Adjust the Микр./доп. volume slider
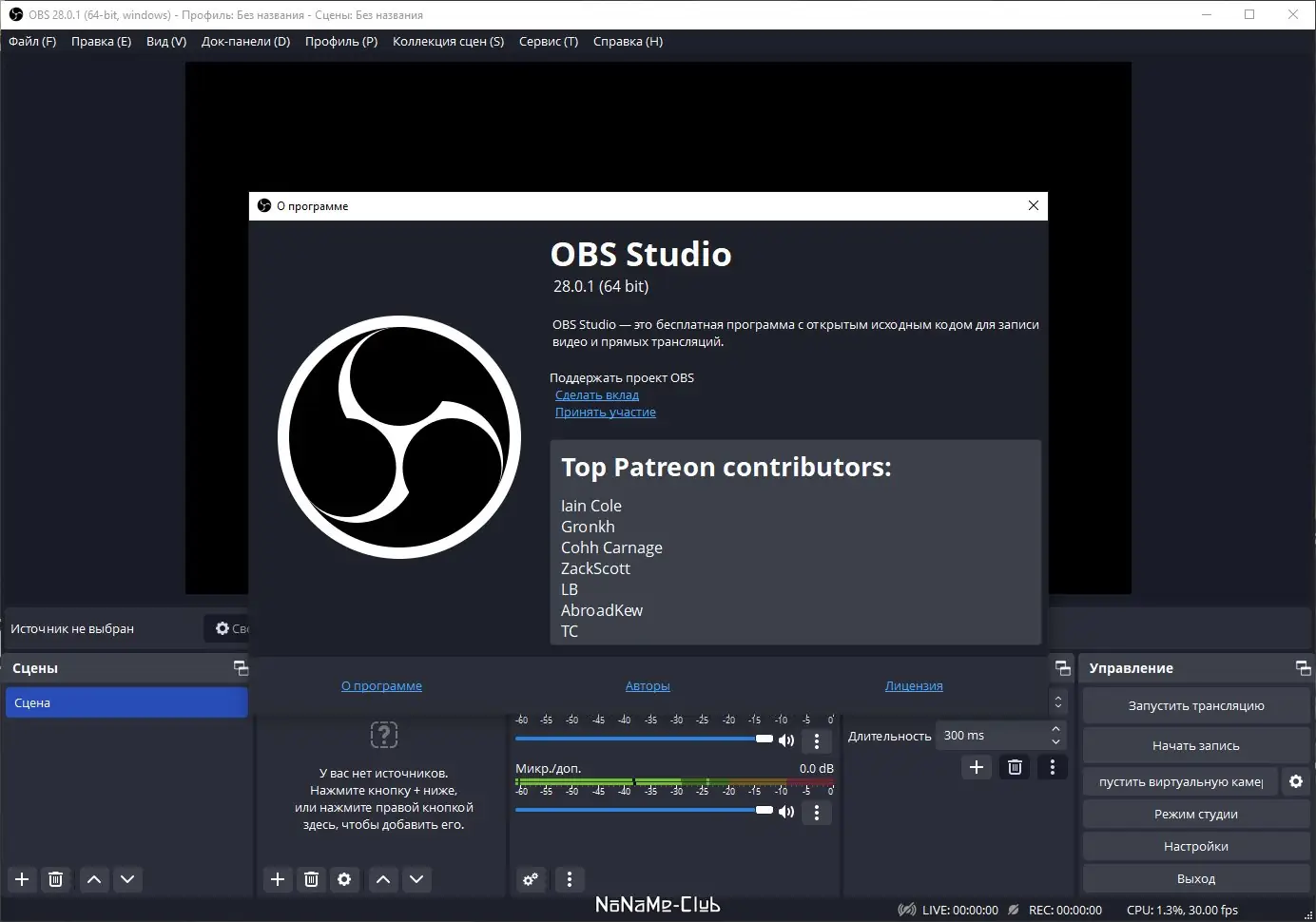Viewport: 1316px width, 922px height. coord(645,810)
